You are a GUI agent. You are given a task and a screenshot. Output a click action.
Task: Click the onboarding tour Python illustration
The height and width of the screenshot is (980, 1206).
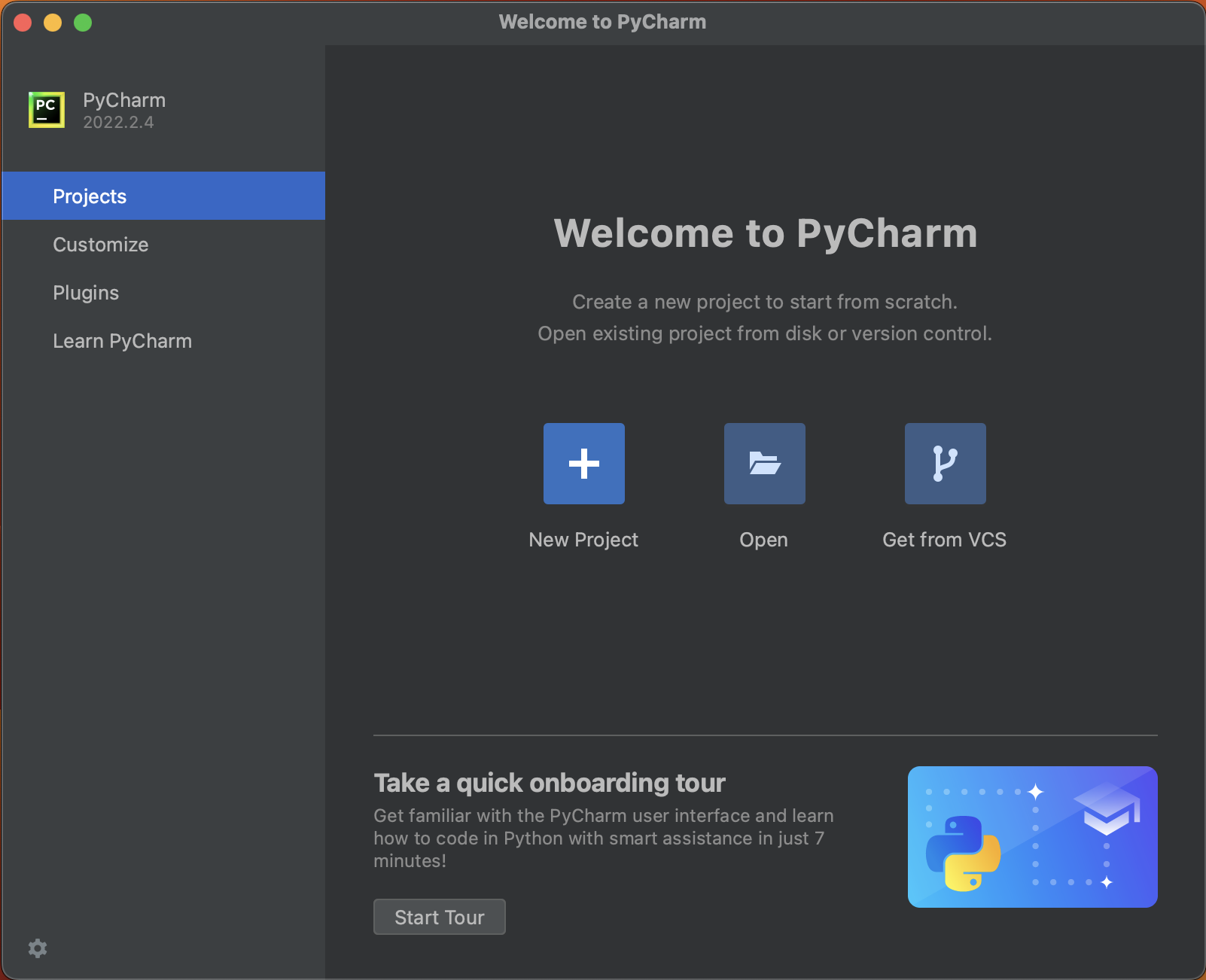(1033, 837)
